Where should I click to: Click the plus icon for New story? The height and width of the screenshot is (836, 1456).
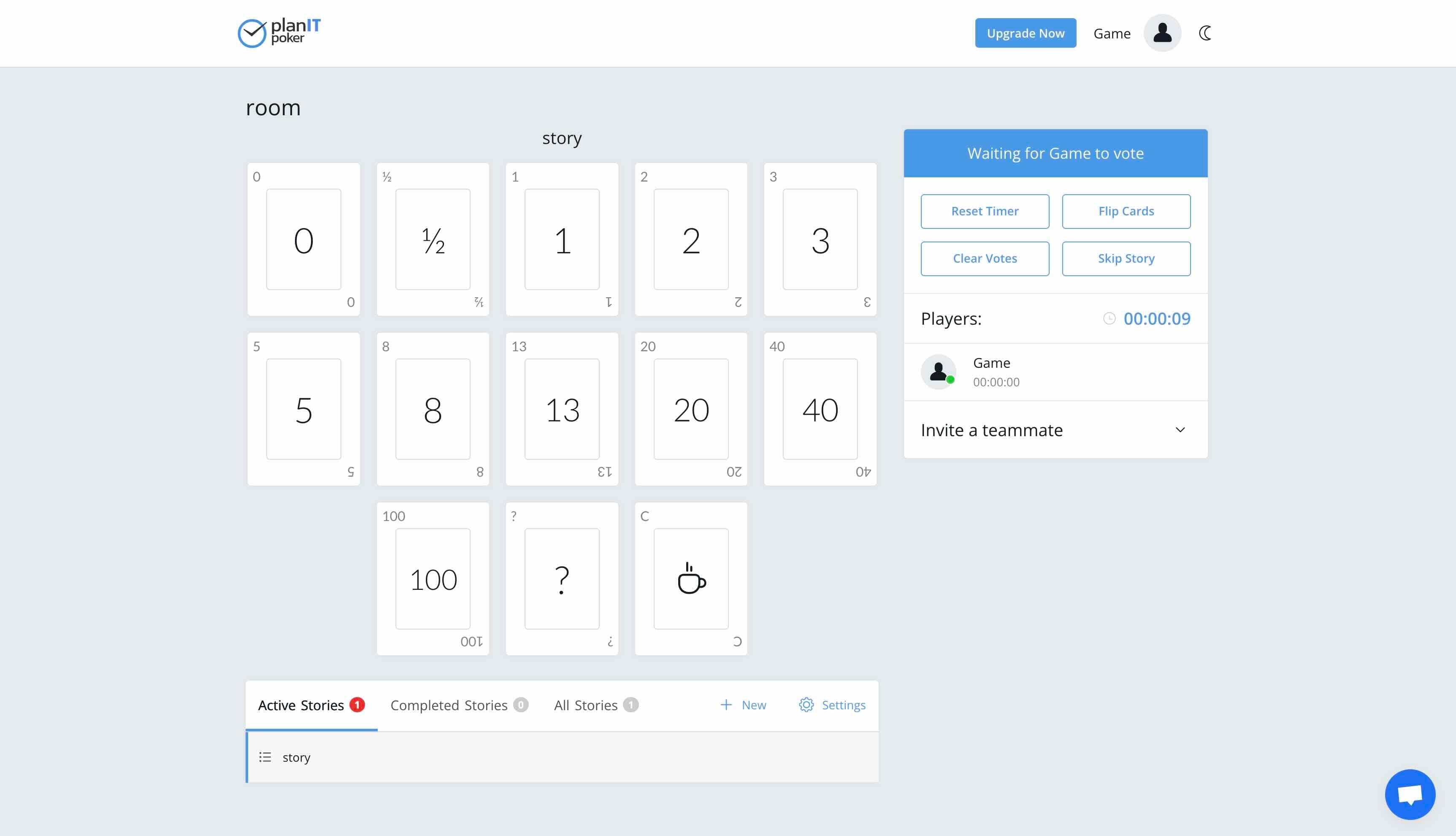point(726,705)
